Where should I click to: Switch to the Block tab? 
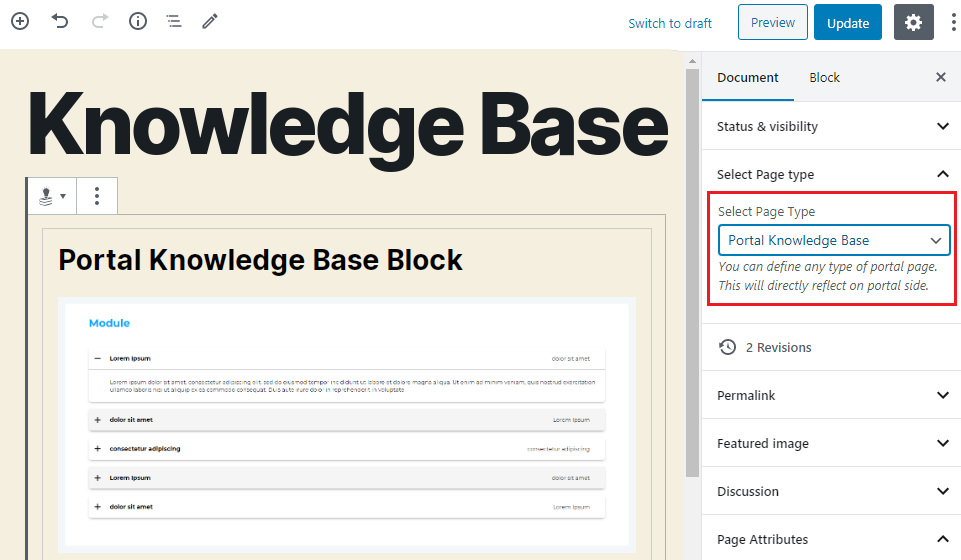pyautogui.click(x=824, y=77)
